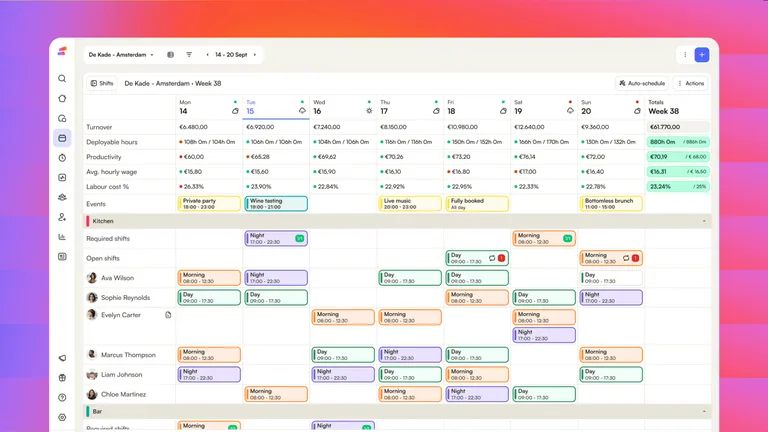Select the Thu 17 day header

[x=410, y=107]
